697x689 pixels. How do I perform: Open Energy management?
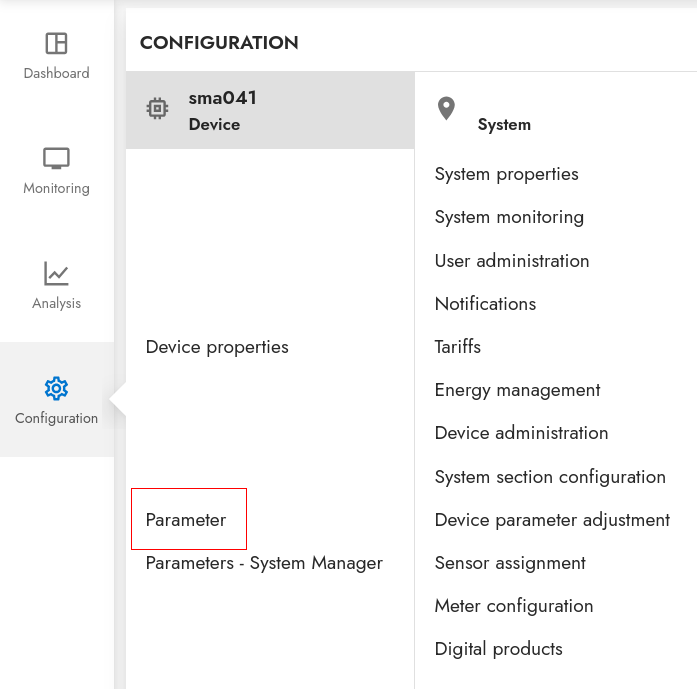pos(517,390)
